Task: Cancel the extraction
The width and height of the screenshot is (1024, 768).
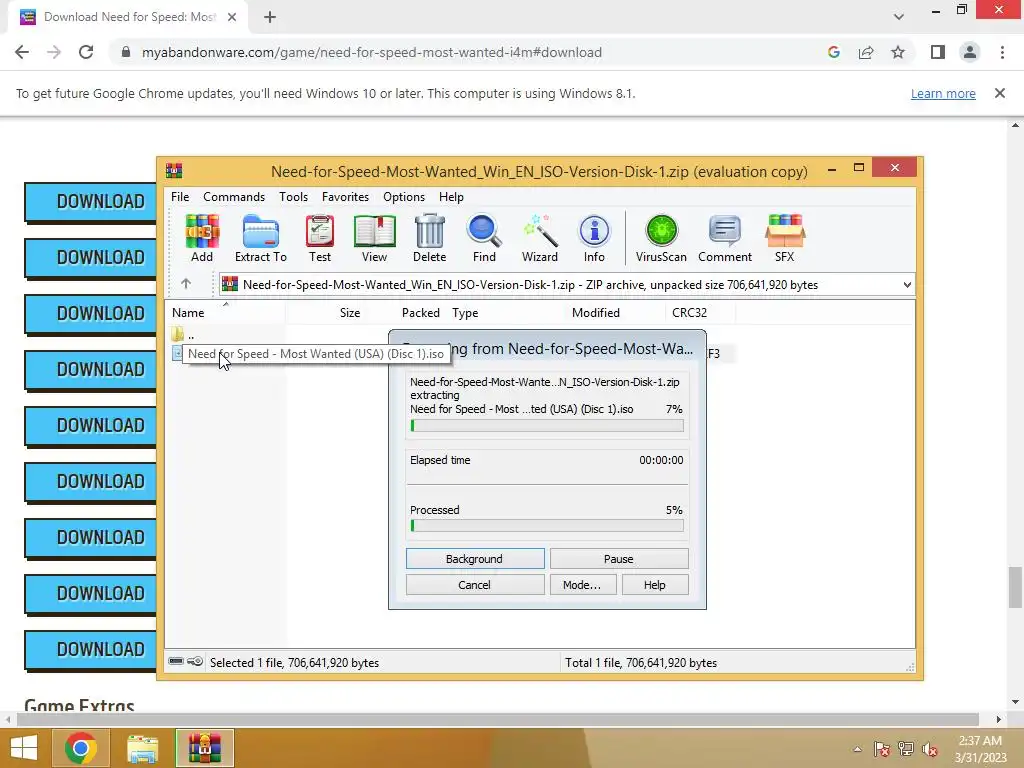Action: point(475,584)
